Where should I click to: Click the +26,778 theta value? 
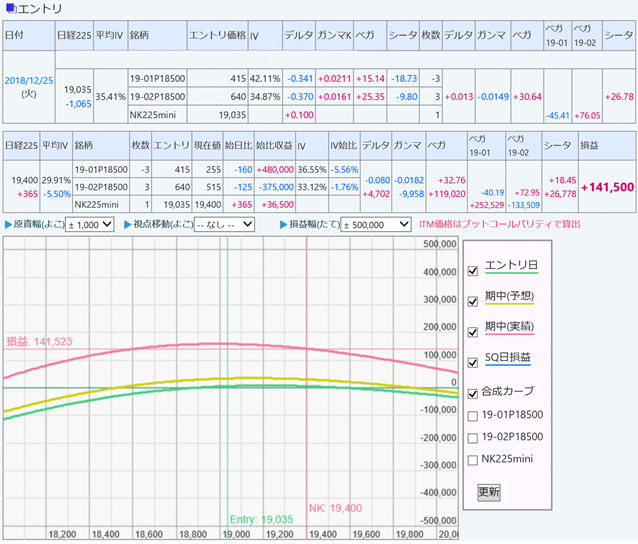(560, 194)
